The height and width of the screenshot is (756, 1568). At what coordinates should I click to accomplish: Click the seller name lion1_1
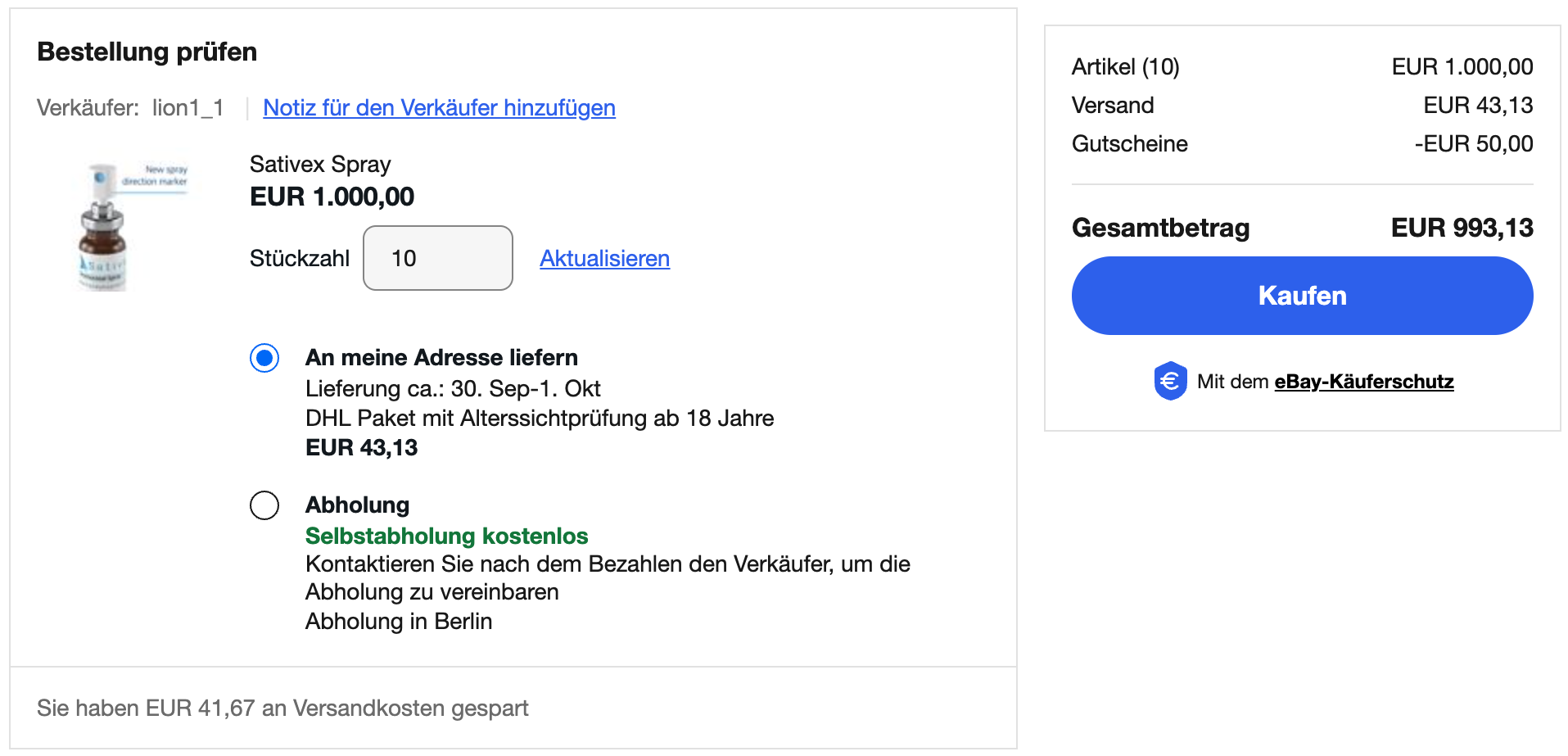point(188,108)
